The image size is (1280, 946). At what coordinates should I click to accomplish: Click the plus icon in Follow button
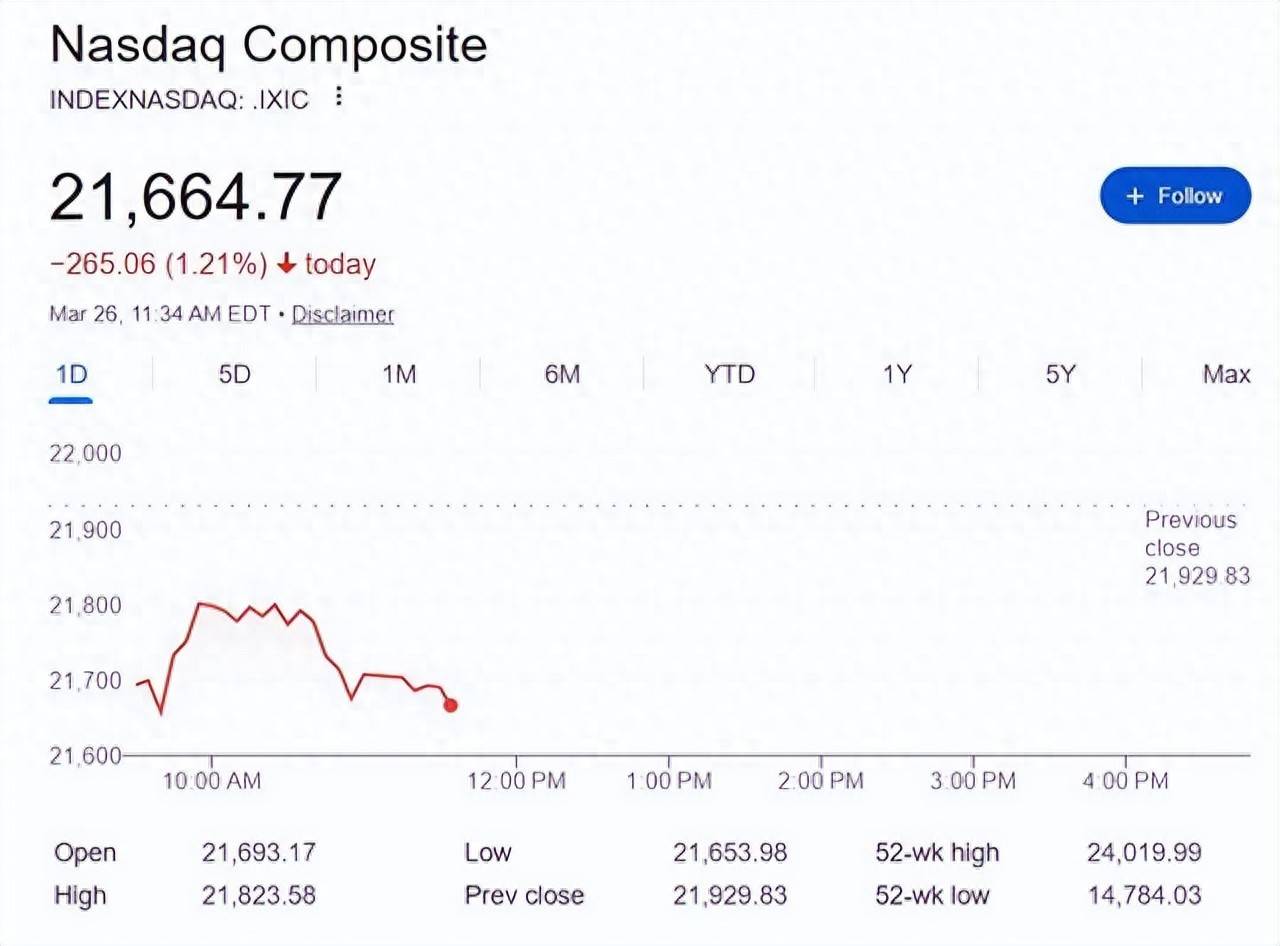coord(1134,196)
